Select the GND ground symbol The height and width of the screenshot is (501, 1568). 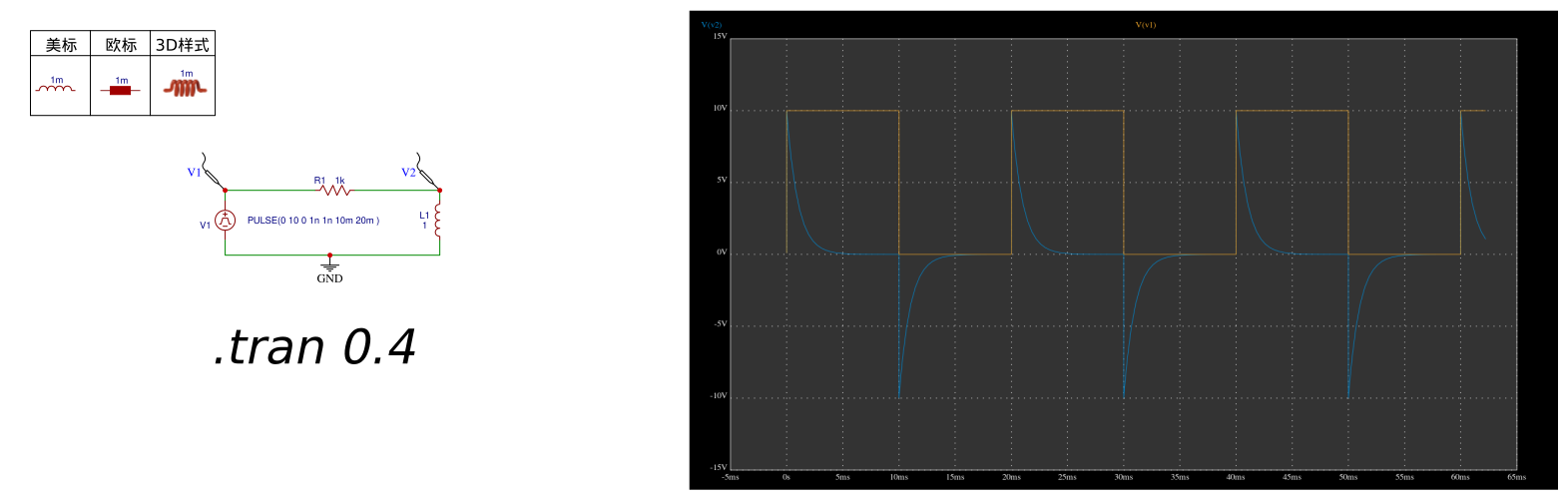pyautogui.click(x=329, y=265)
